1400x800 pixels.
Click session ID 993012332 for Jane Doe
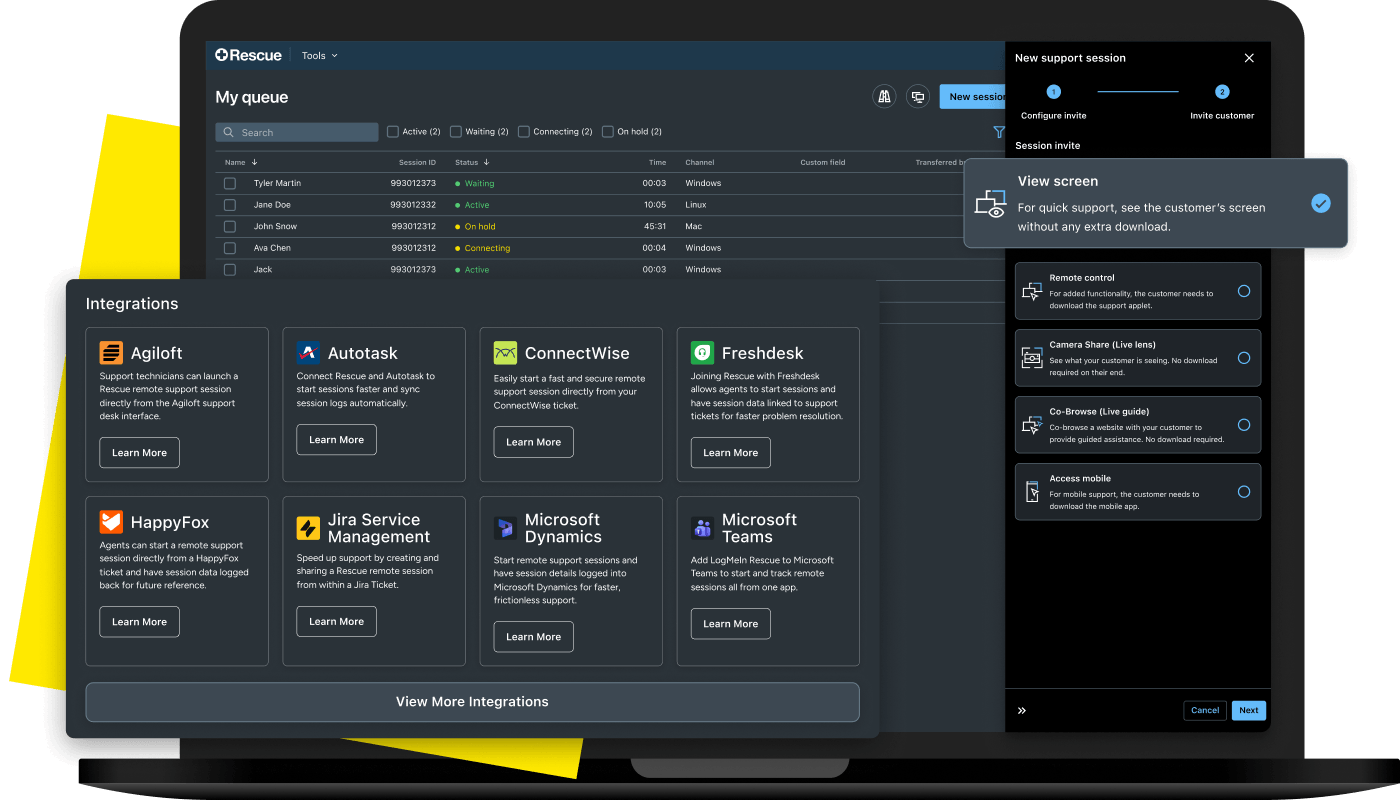[x=413, y=205]
